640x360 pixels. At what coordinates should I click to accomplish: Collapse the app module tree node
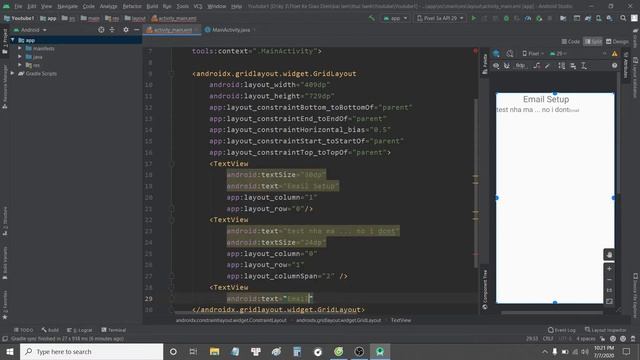[x=13, y=40]
